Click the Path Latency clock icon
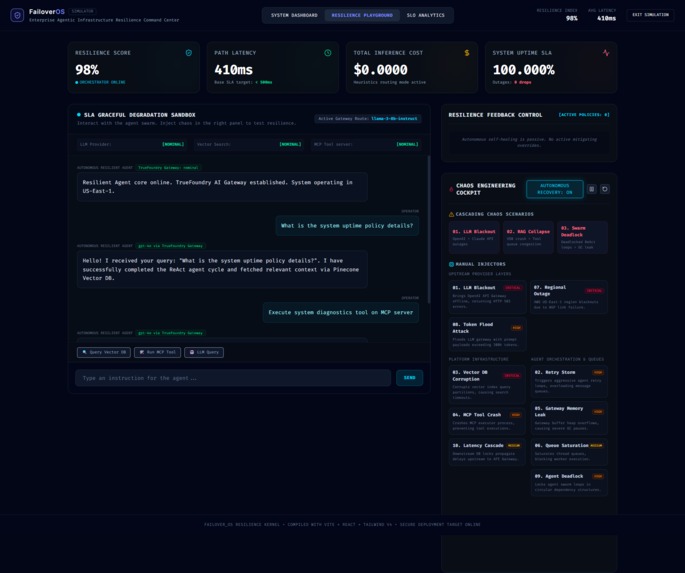 pyautogui.click(x=328, y=53)
